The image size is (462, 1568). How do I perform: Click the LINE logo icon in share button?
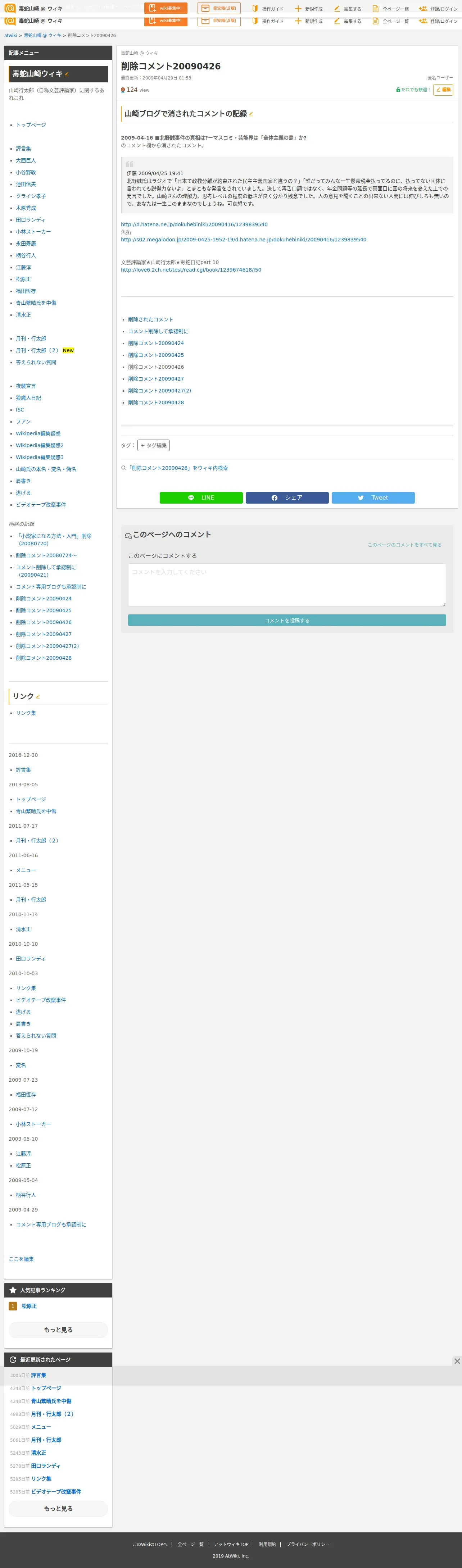191,498
